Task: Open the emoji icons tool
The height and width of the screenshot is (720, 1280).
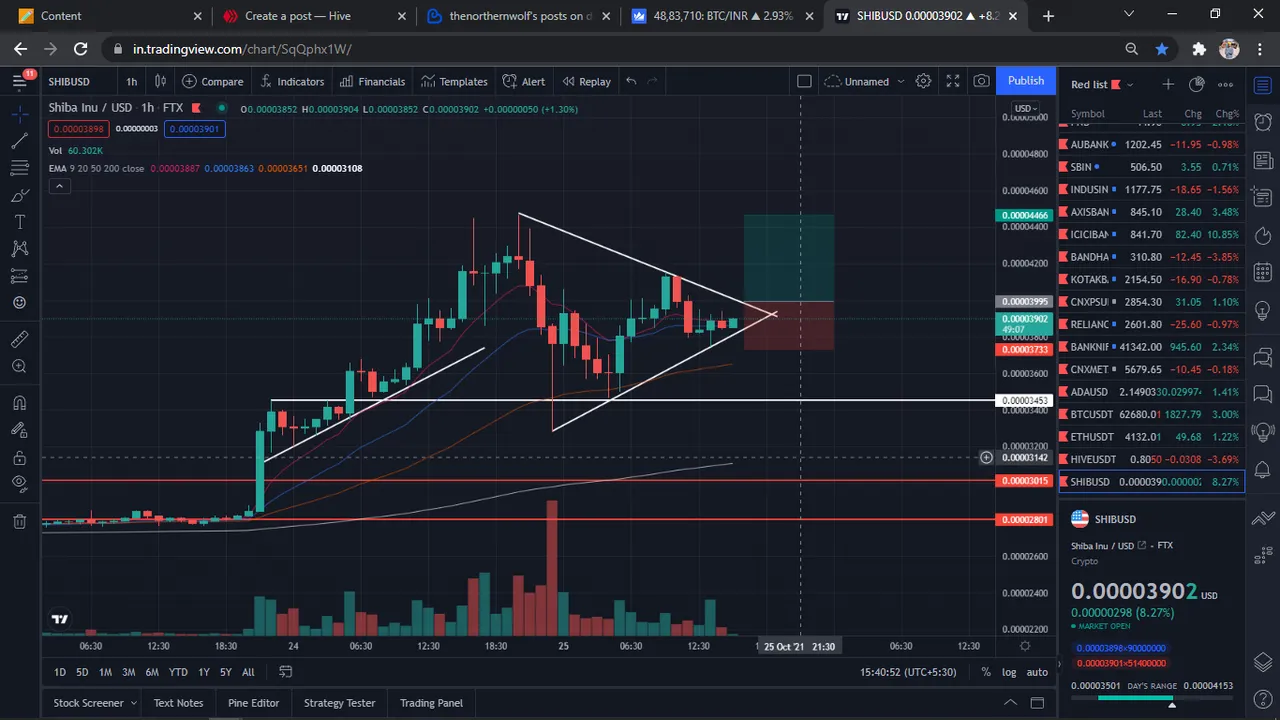Action: 20,303
